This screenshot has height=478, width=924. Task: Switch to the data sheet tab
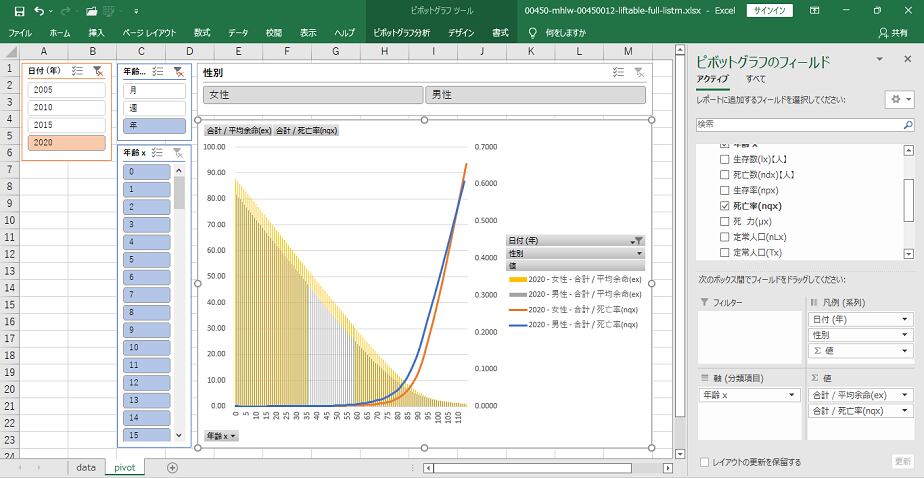(x=86, y=467)
